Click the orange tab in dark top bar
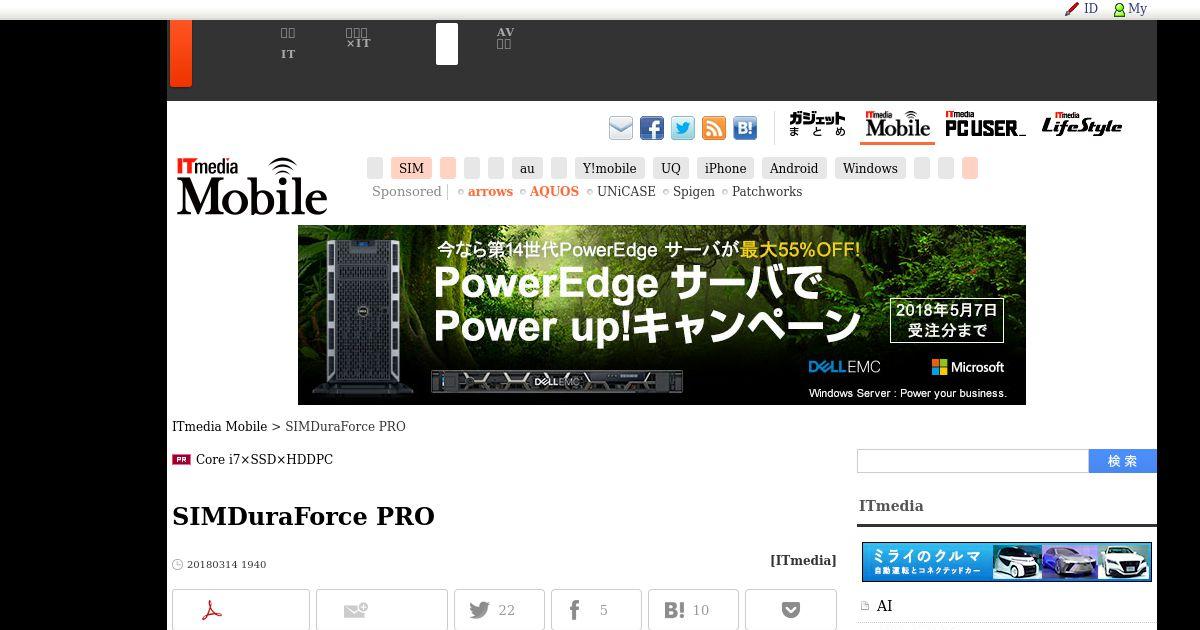 click(x=181, y=53)
